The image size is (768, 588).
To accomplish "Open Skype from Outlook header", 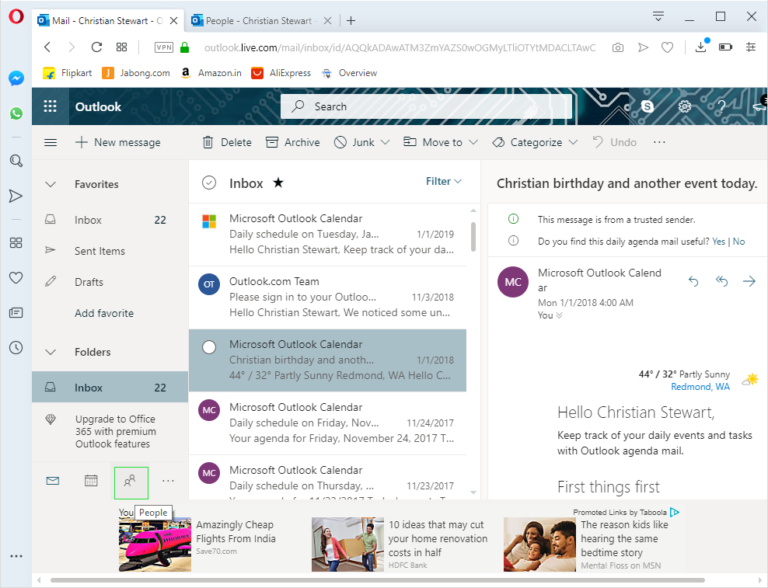I will tap(648, 106).
